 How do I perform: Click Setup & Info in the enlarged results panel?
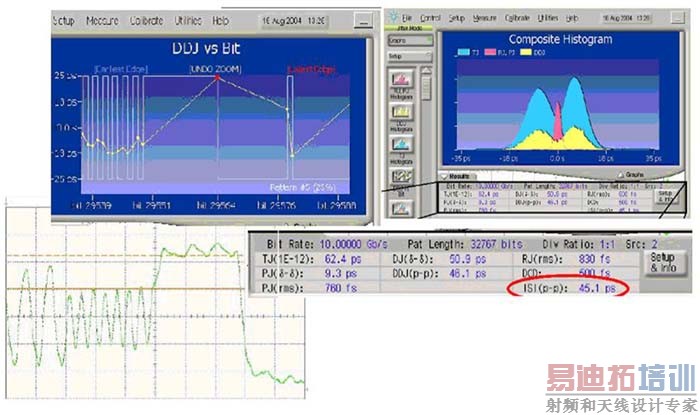coord(663,262)
